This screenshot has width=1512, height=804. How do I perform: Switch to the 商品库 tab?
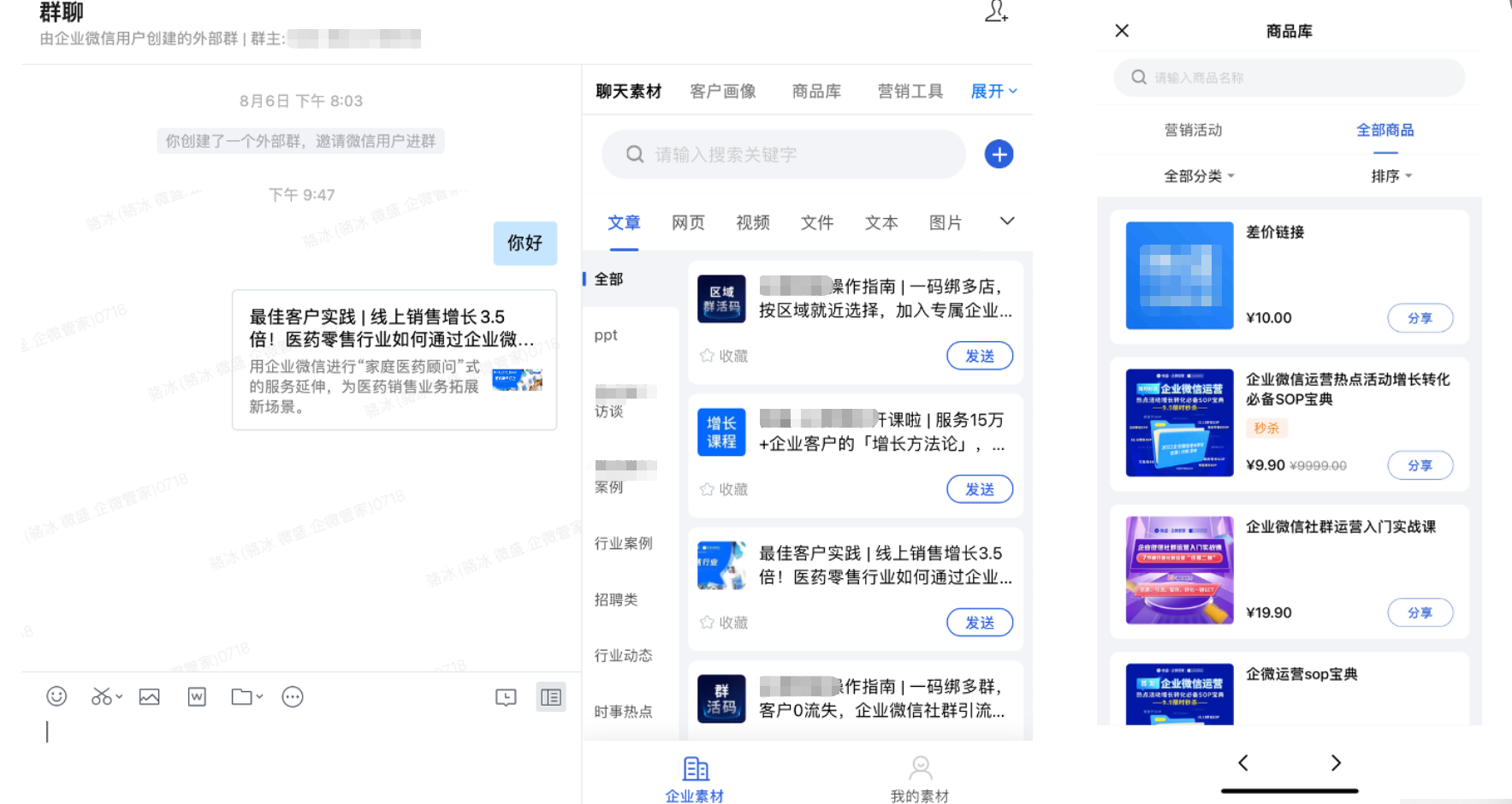[816, 92]
